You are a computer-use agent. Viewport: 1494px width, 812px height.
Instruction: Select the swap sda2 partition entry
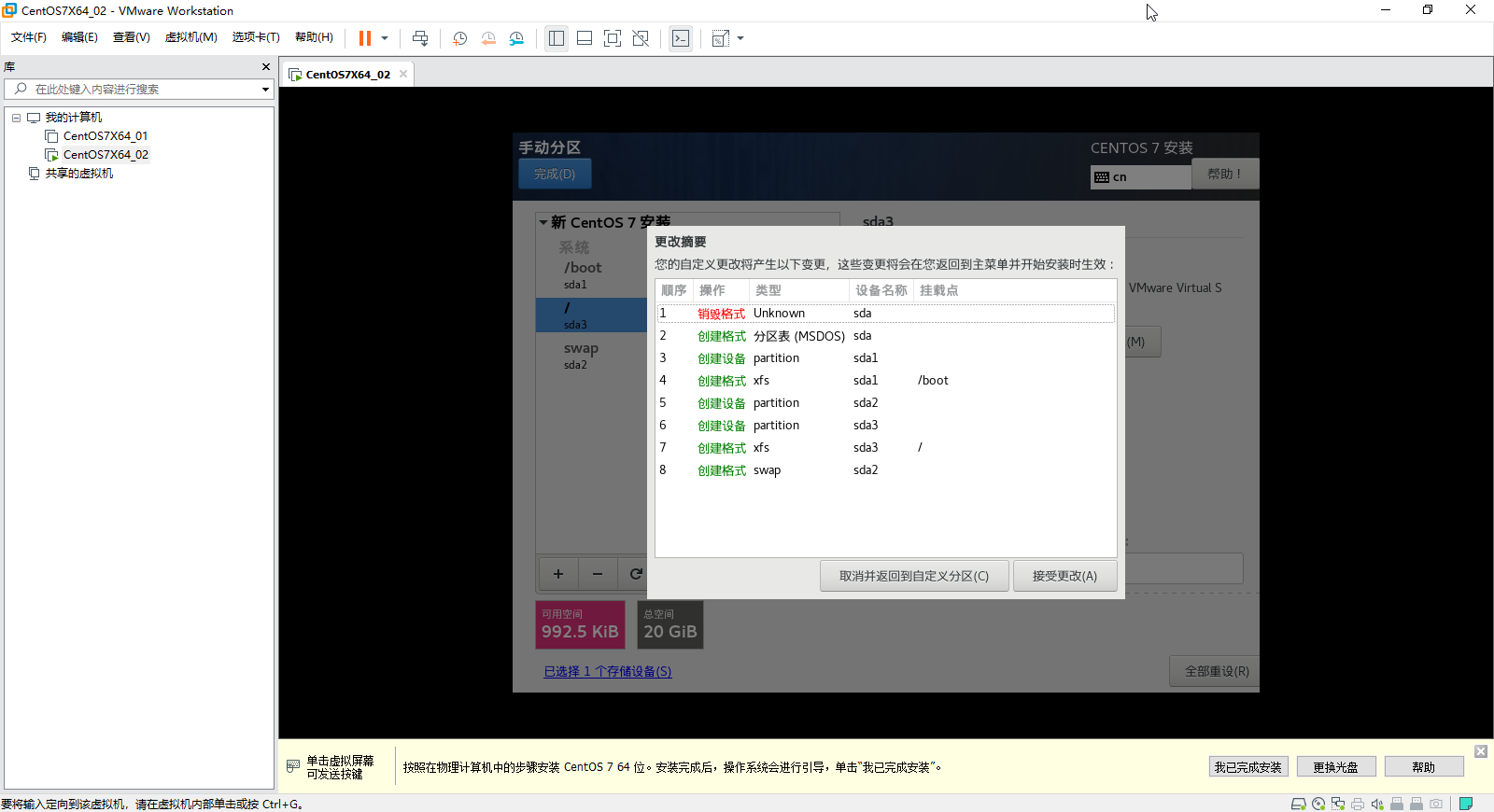coord(592,356)
